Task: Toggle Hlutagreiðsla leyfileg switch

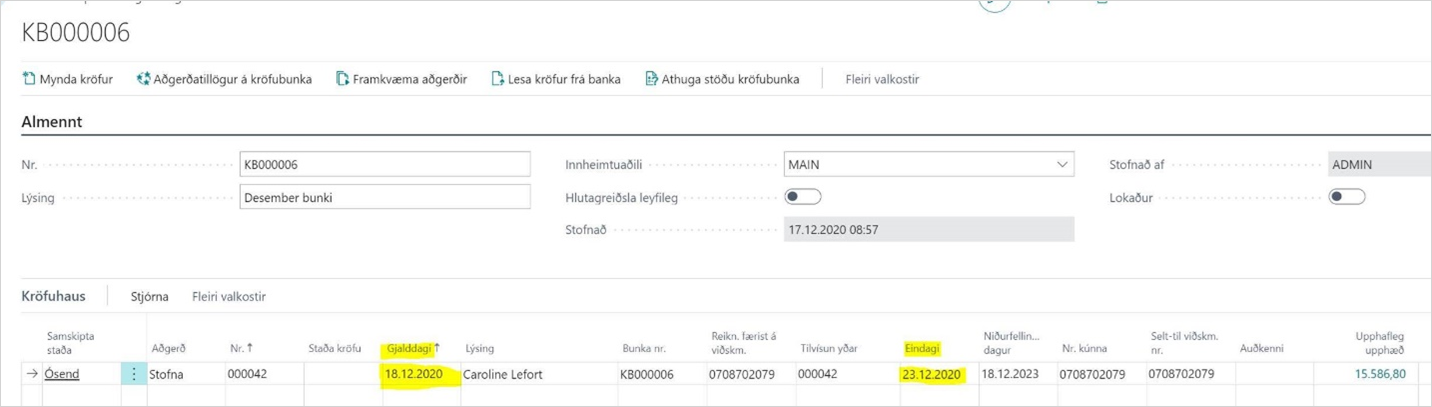Action: [x=803, y=197]
